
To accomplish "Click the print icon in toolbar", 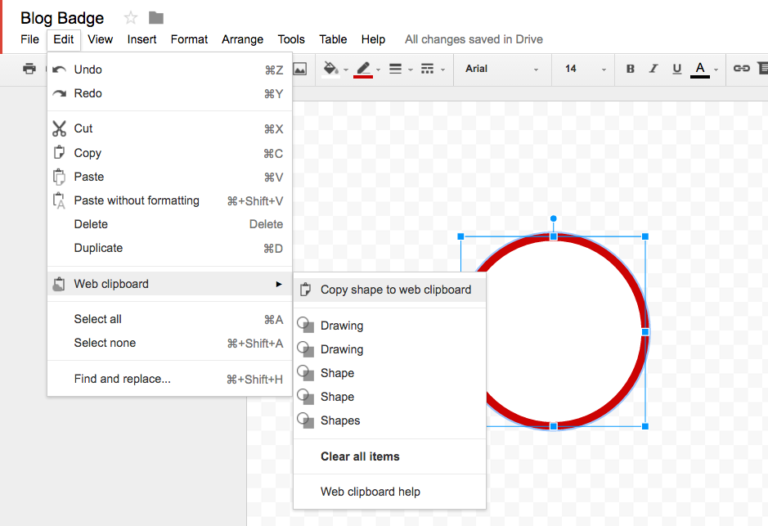I will [29, 69].
